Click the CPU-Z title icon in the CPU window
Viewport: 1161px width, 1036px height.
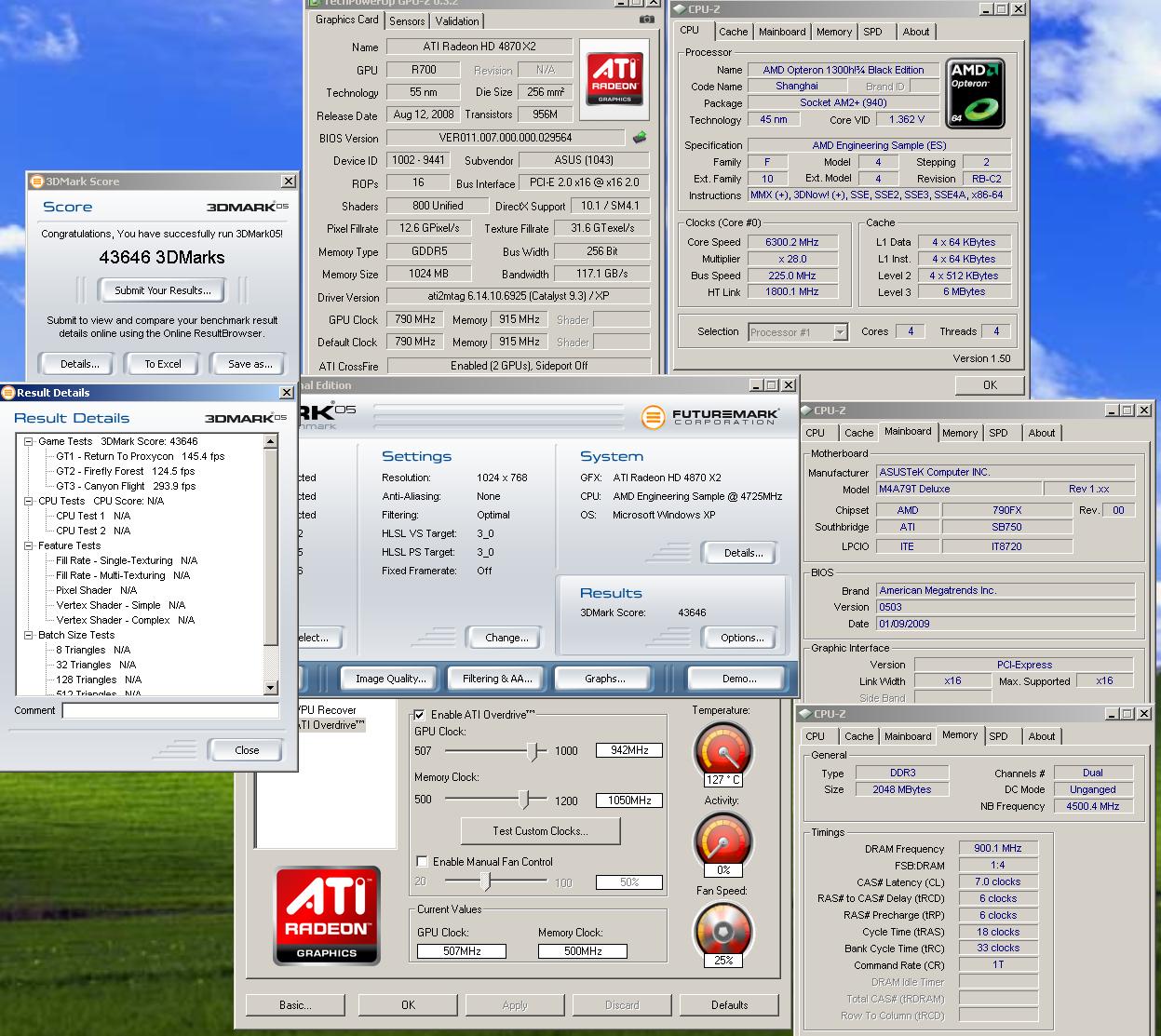[x=679, y=9]
